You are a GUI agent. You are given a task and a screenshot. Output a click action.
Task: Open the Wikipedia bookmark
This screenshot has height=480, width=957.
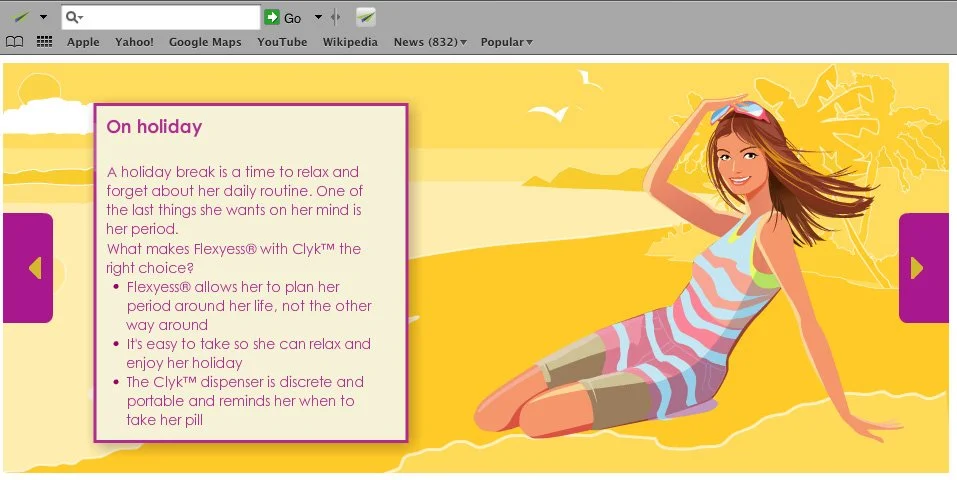pyautogui.click(x=350, y=42)
